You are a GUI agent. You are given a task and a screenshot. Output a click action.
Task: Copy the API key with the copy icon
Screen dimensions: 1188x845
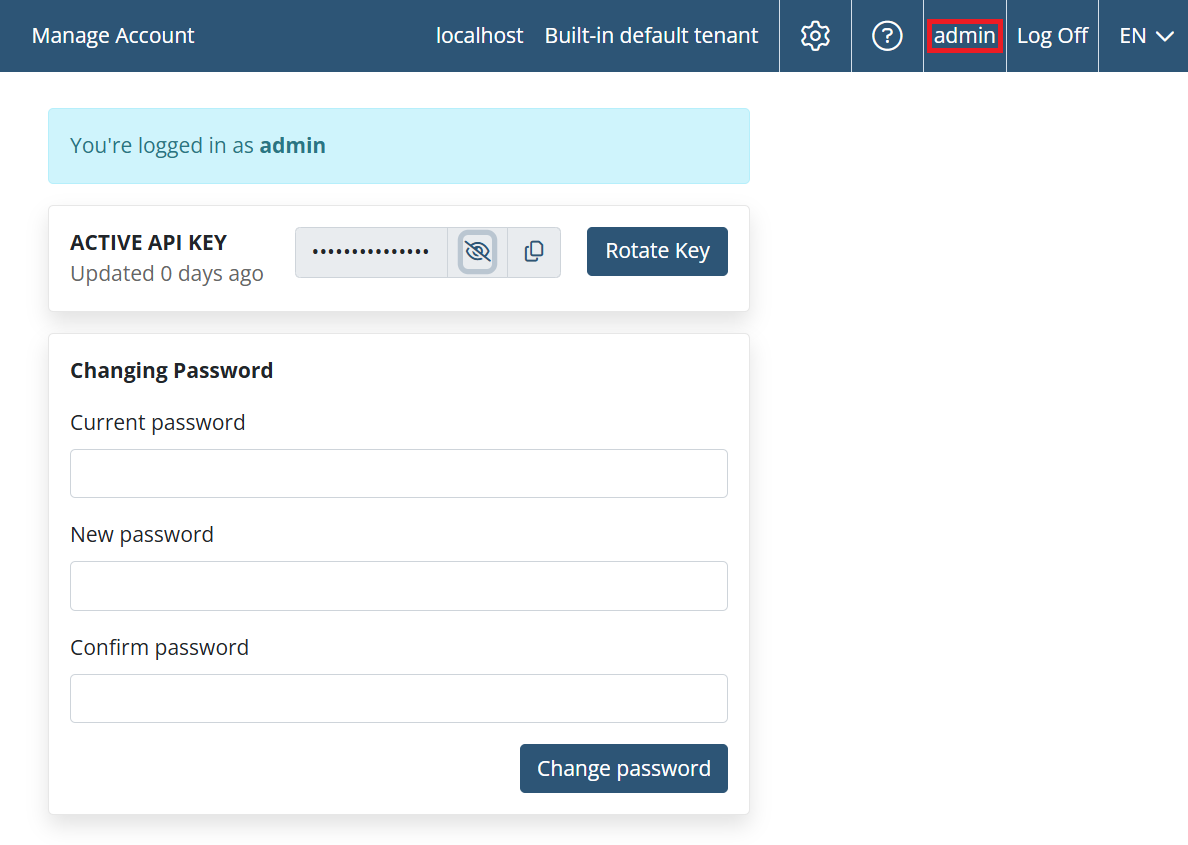[x=534, y=252]
